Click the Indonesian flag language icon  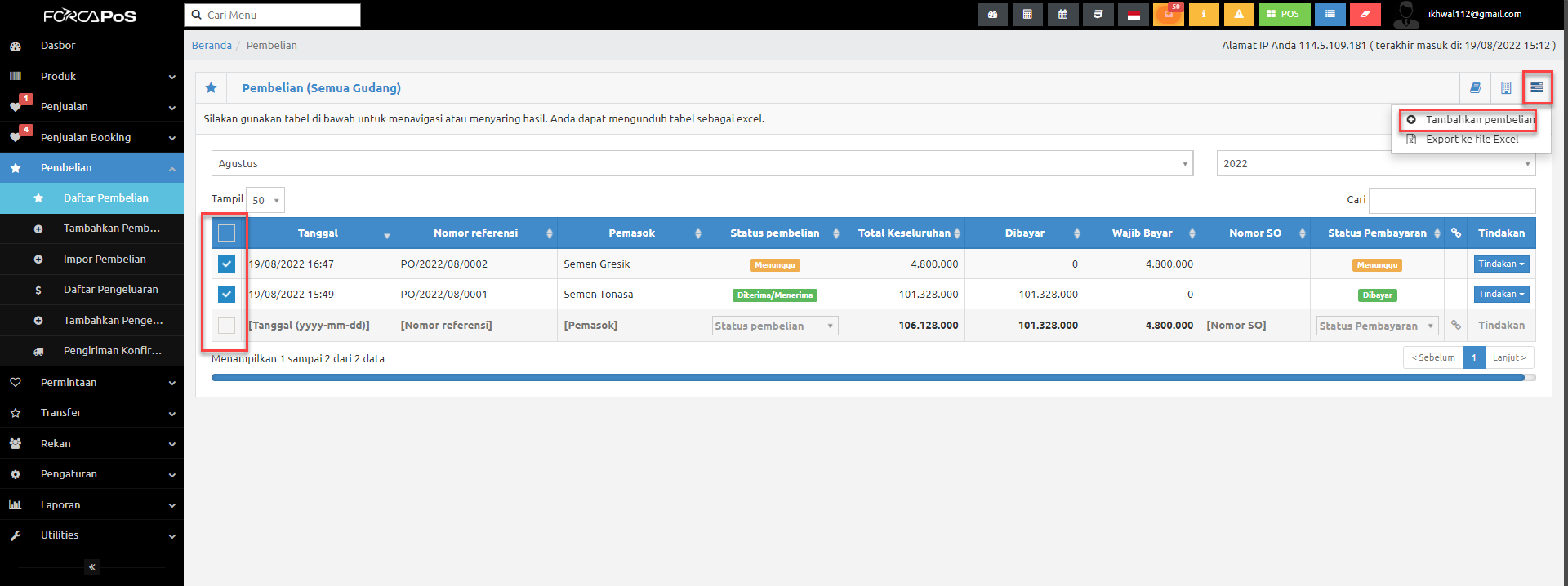1134,15
